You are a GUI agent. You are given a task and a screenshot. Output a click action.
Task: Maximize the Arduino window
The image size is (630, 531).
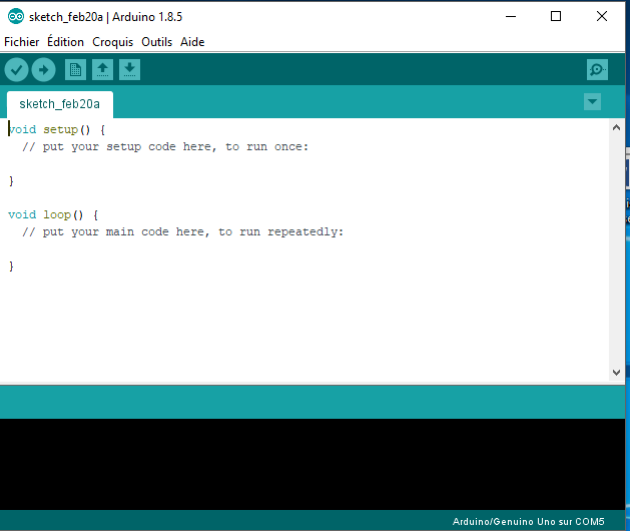(x=556, y=16)
